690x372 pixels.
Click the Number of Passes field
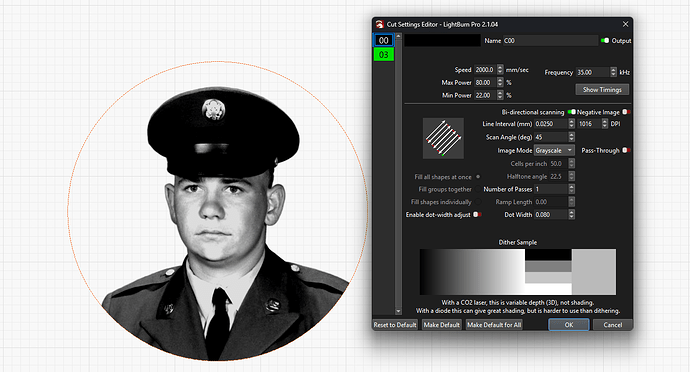tap(551, 189)
